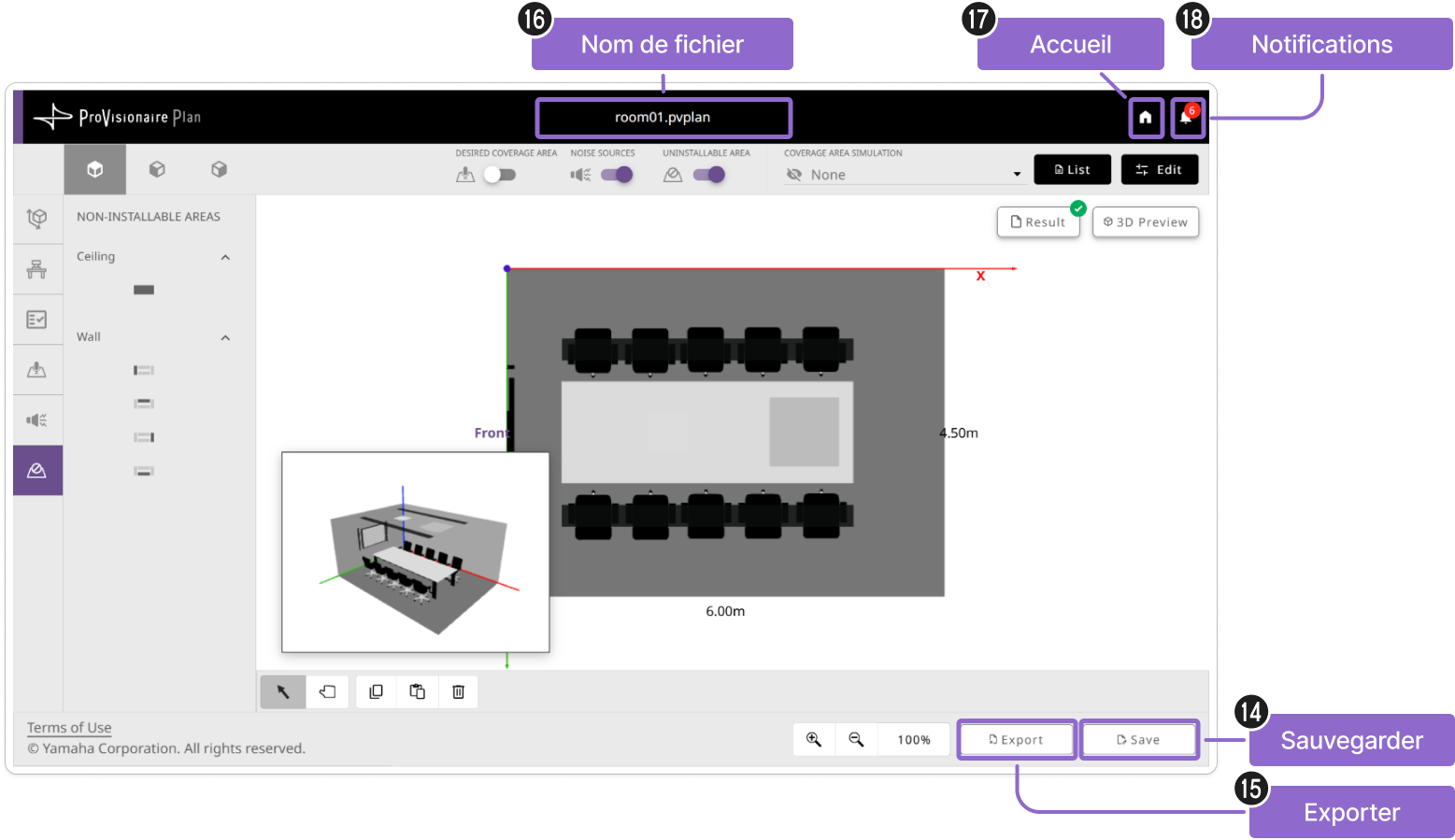
Task: Open the checklist step in sidebar
Action: pos(37,320)
